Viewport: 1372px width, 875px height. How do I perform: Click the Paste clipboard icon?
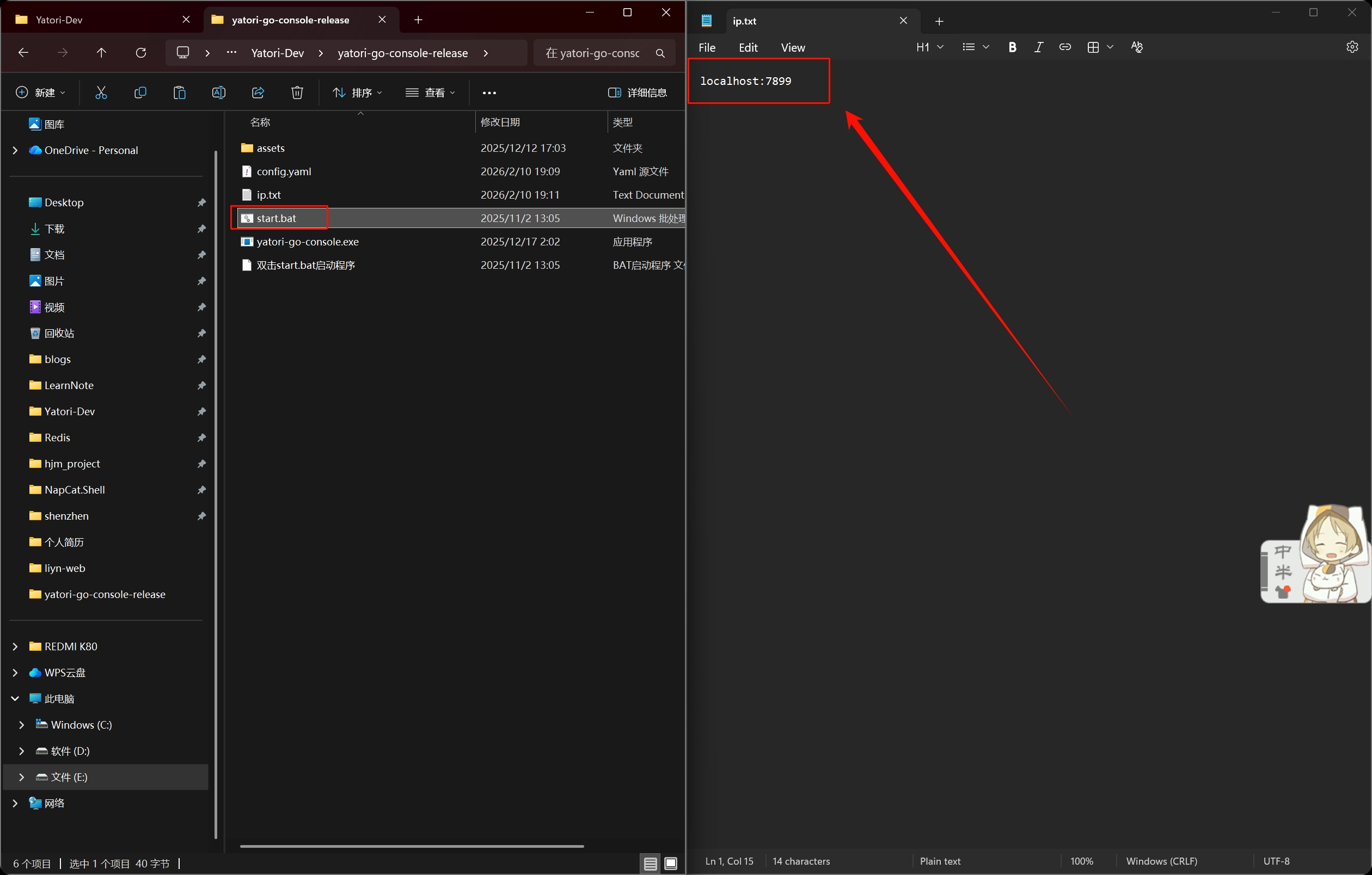(x=180, y=93)
